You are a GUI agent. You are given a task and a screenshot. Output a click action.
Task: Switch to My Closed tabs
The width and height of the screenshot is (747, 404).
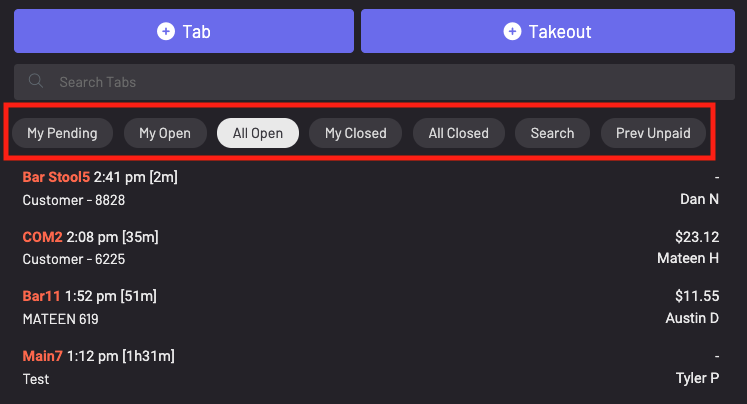(355, 133)
